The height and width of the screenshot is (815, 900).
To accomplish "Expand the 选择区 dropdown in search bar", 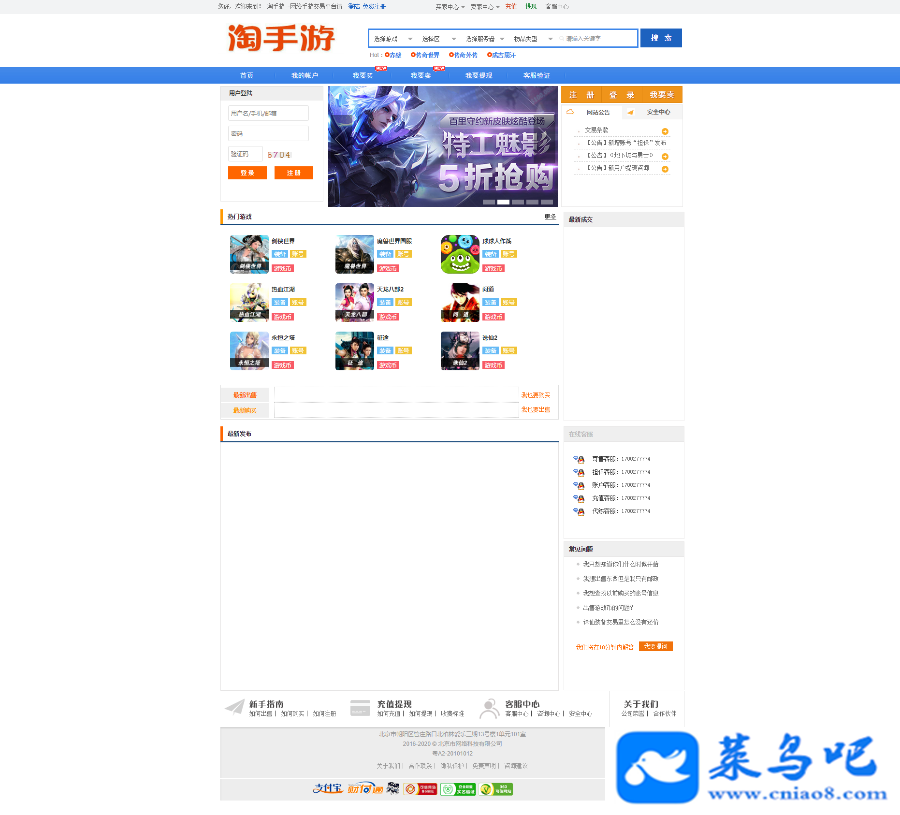I will point(439,38).
